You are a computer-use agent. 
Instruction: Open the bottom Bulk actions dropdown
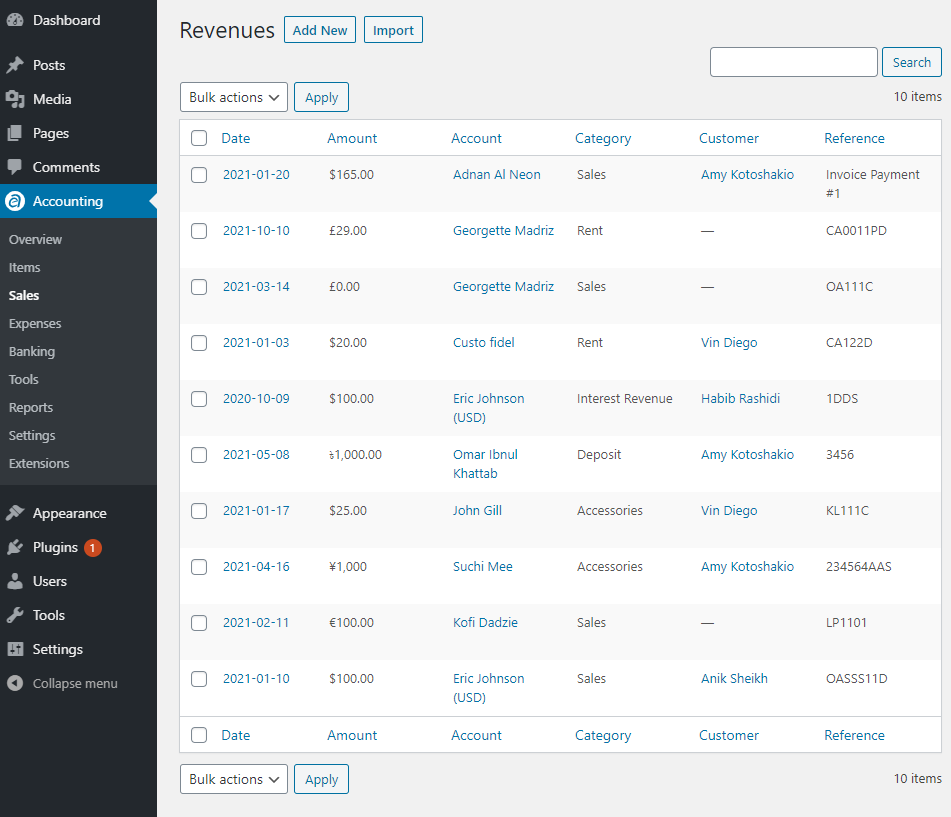[234, 779]
